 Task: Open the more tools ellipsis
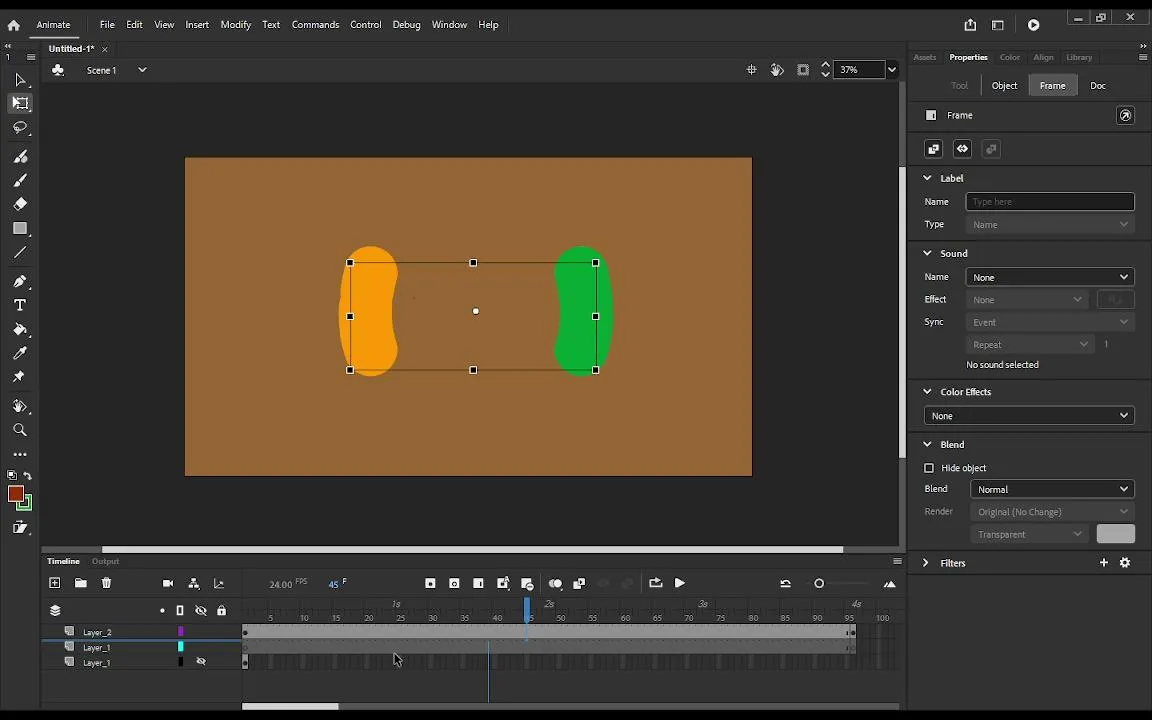(x=20, y=455)
